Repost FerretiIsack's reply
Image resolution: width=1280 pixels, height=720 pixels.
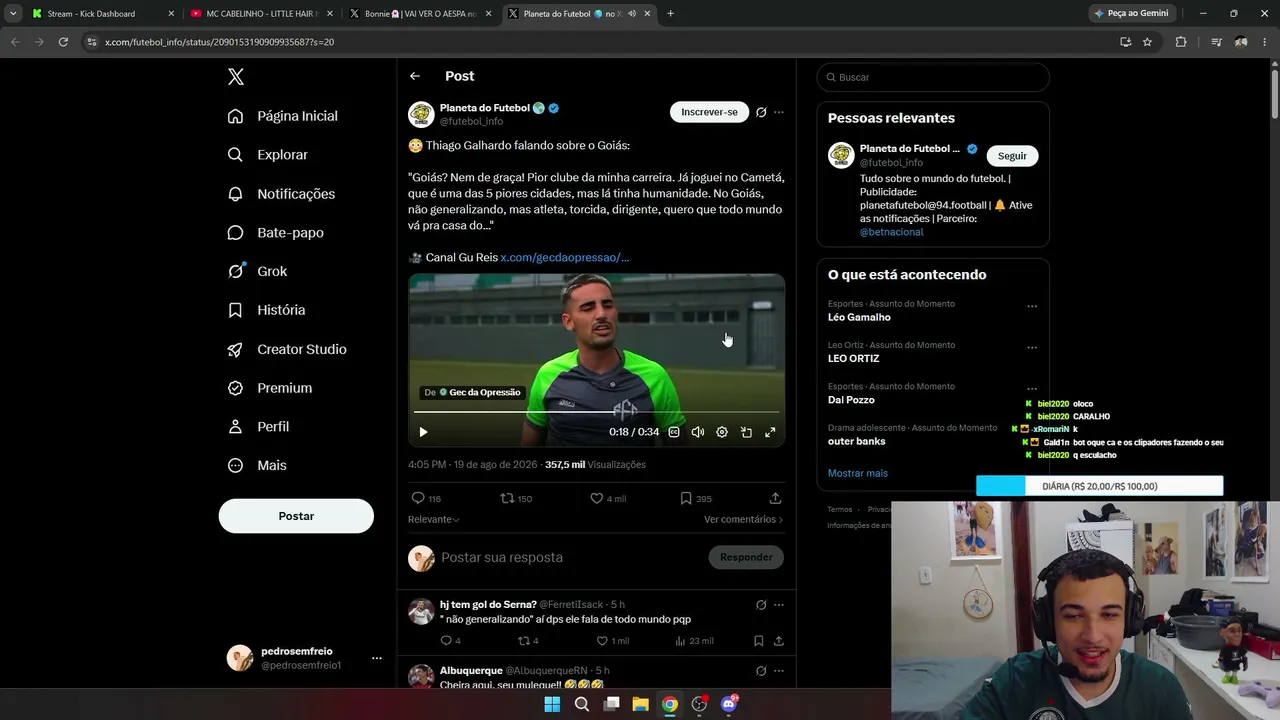pyautogui.click(x=528, y=641)
